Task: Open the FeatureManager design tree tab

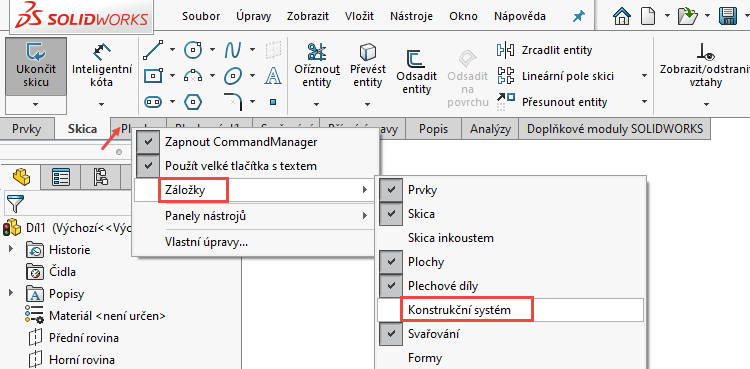Action: coord(21,177)
